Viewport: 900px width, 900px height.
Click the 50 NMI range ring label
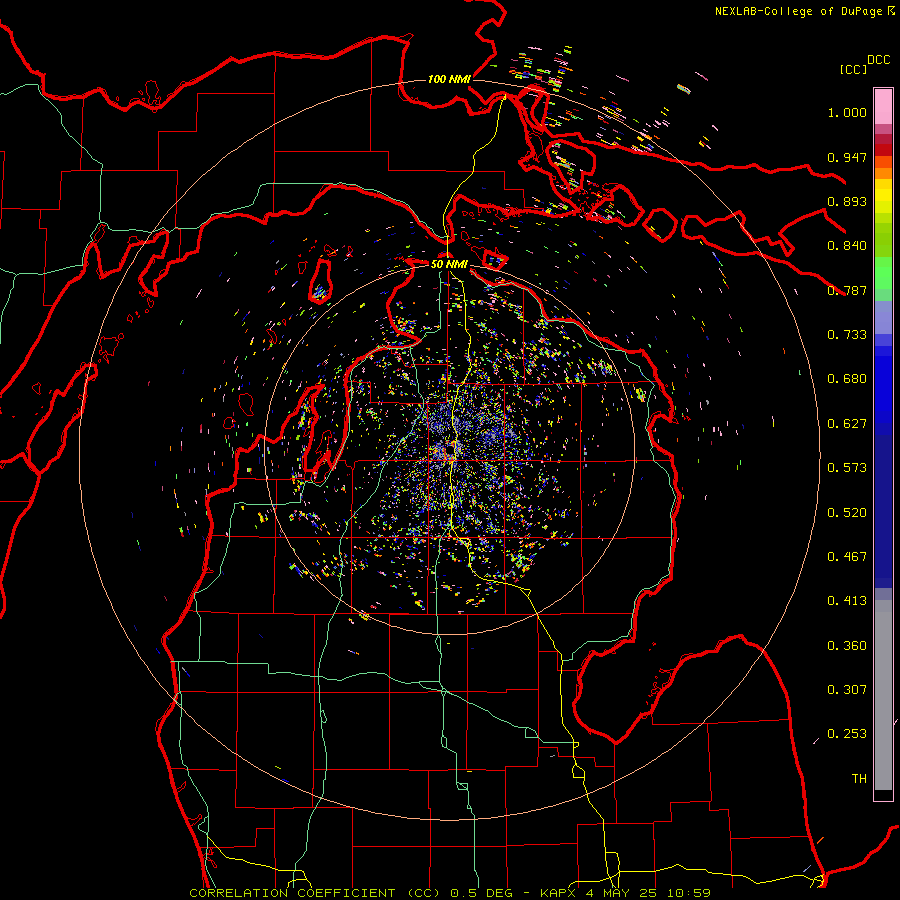[x=449, y=264]
